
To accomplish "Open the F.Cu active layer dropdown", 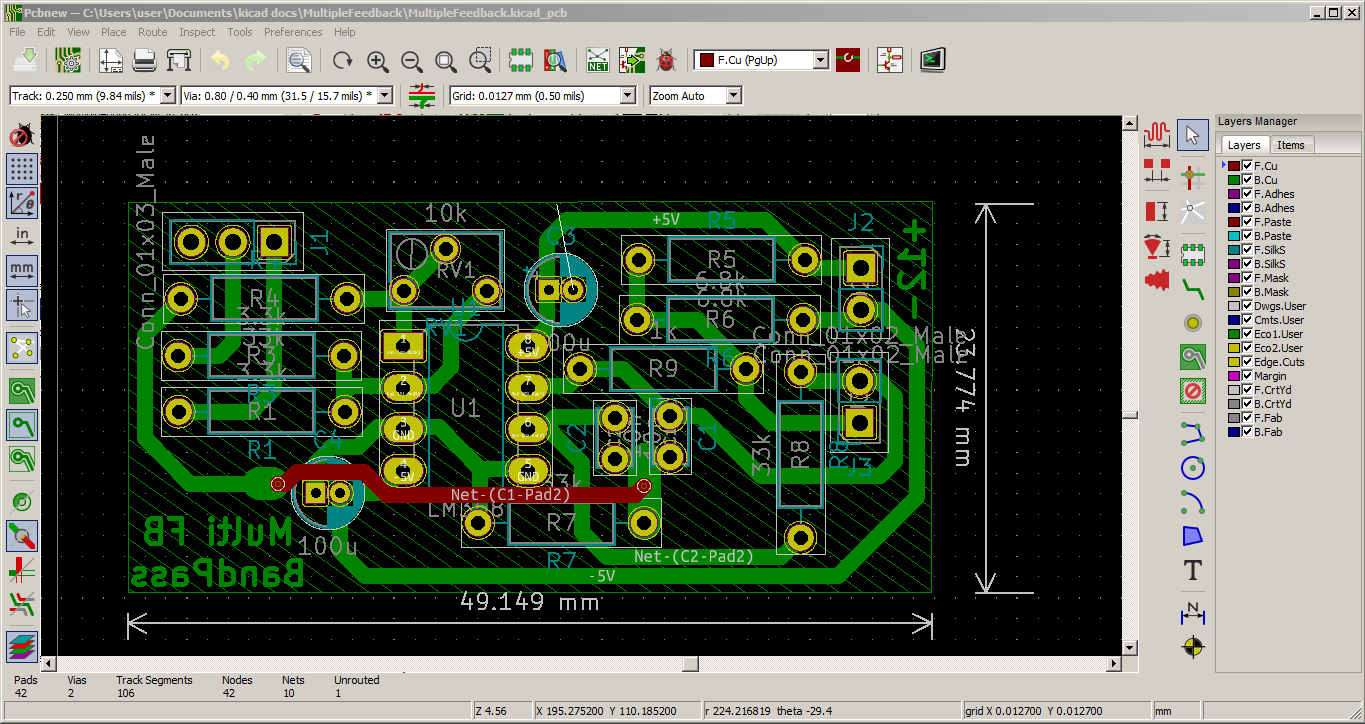I will point(762,60).
